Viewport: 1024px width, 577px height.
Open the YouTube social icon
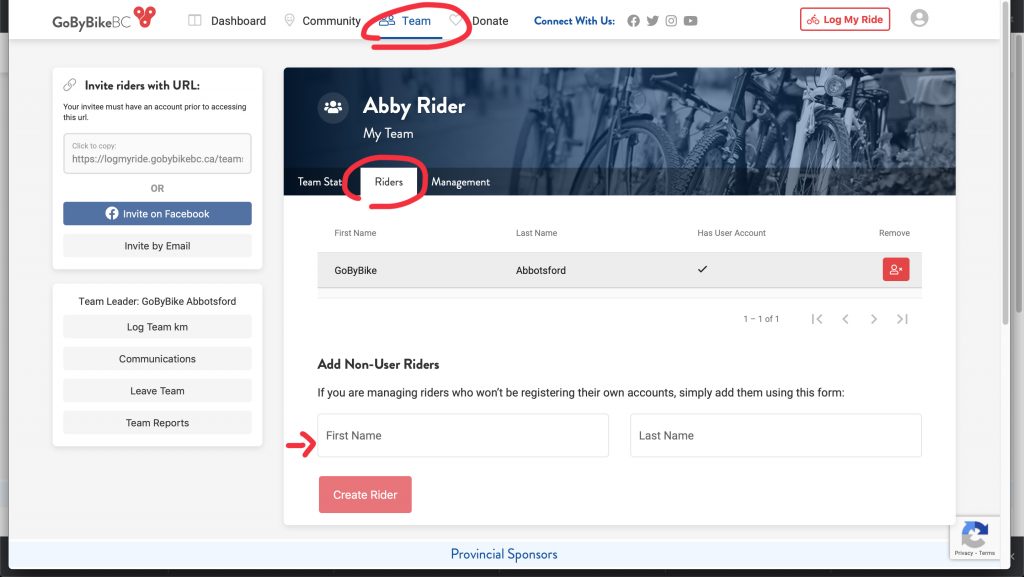pyautogui.click(x=690, y=21)
